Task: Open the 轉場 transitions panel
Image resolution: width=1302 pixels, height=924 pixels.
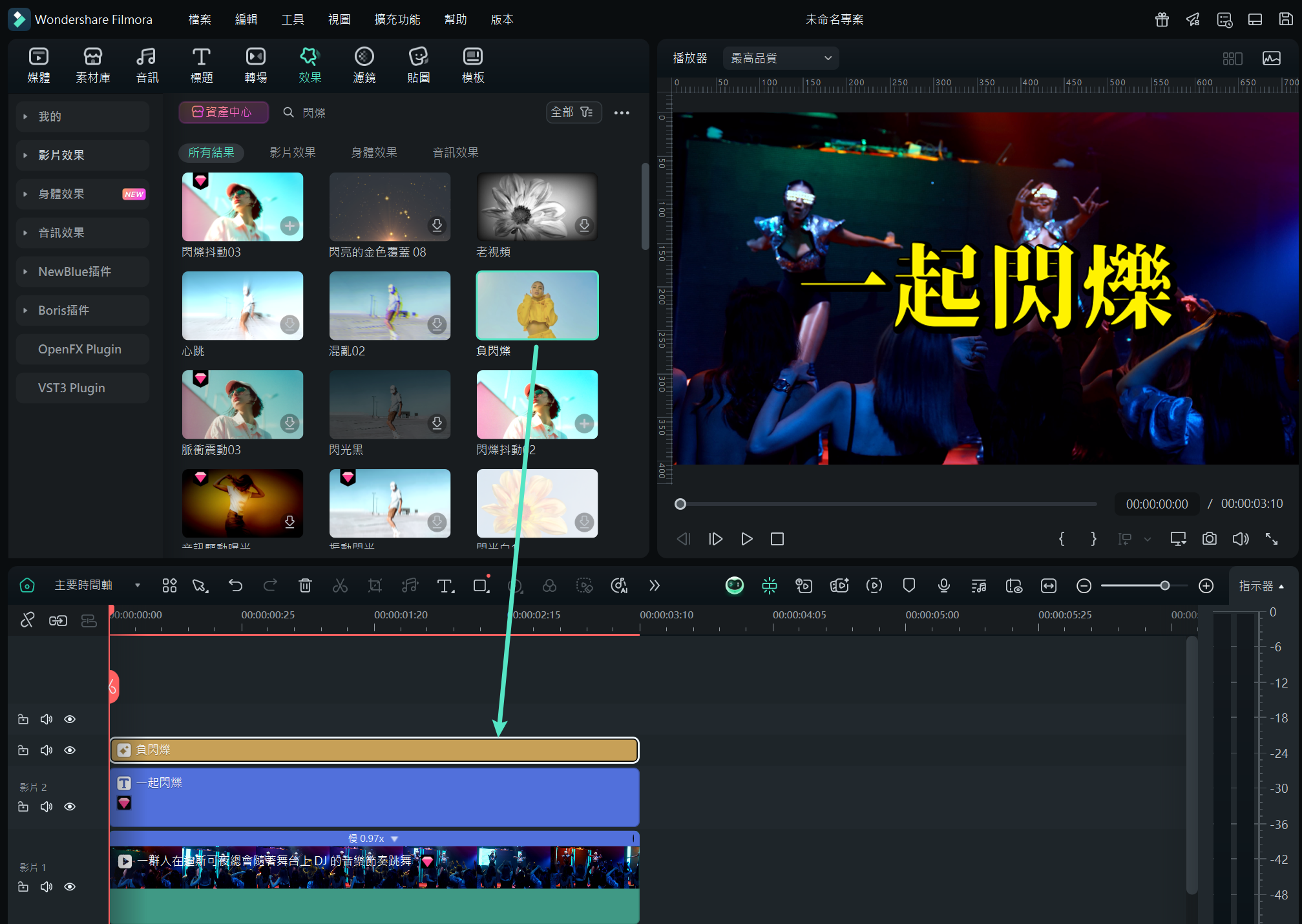Action: coord(255,65)
